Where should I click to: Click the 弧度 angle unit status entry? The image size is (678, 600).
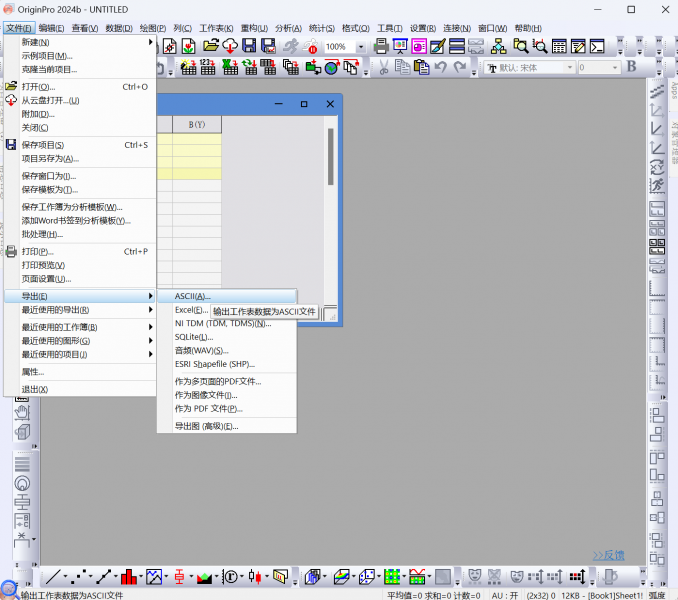[x=657, y=595]
